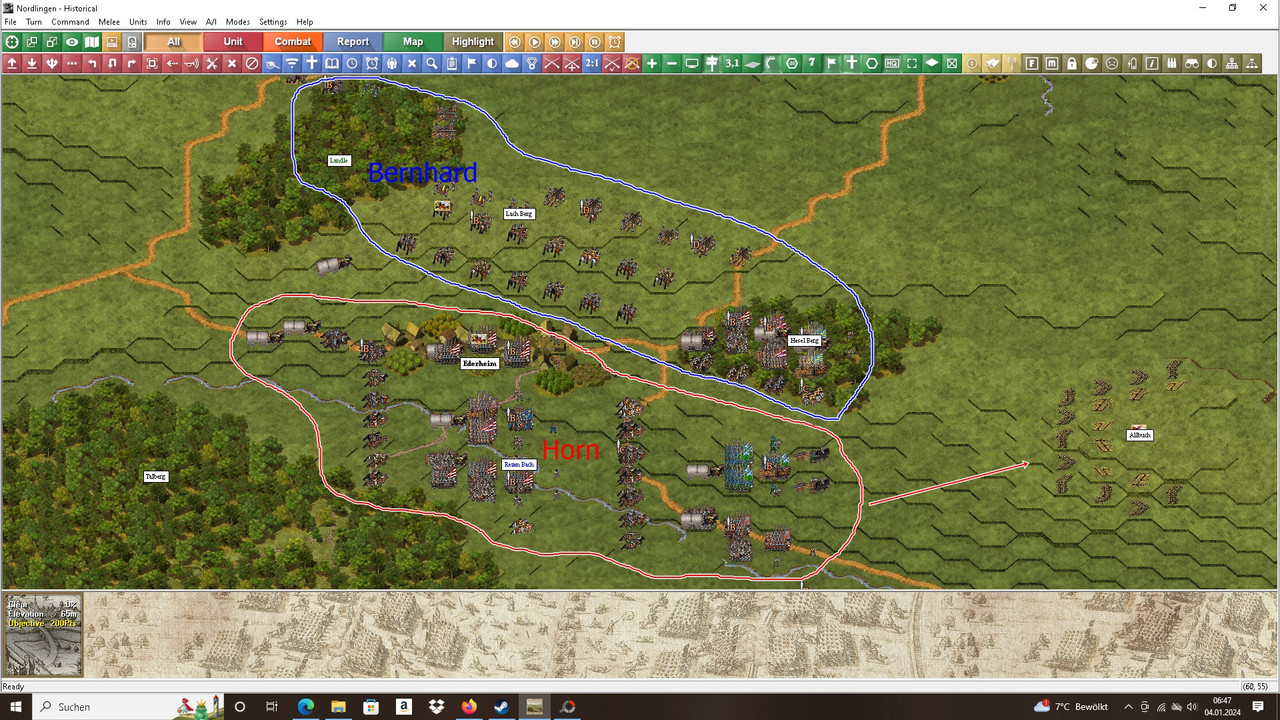Click the Ederheim map label
Viewport: 1280px width, 720px height.
[480, 364]
